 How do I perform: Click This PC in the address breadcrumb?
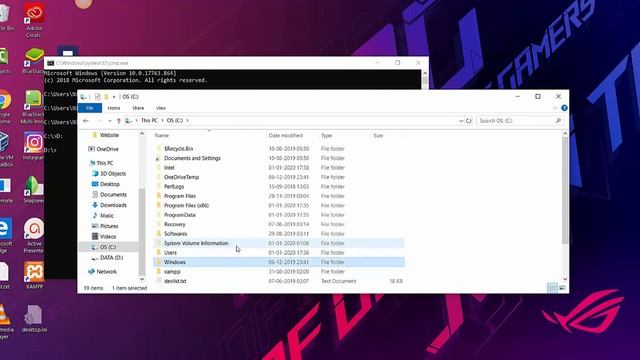pyautogui.click(x=149, y=121)
